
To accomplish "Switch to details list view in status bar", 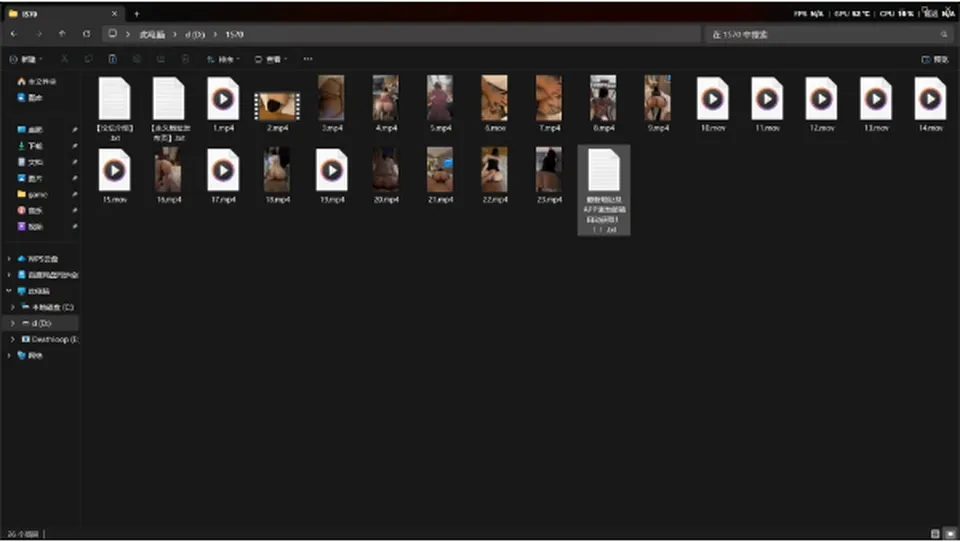I will point(935,534).
